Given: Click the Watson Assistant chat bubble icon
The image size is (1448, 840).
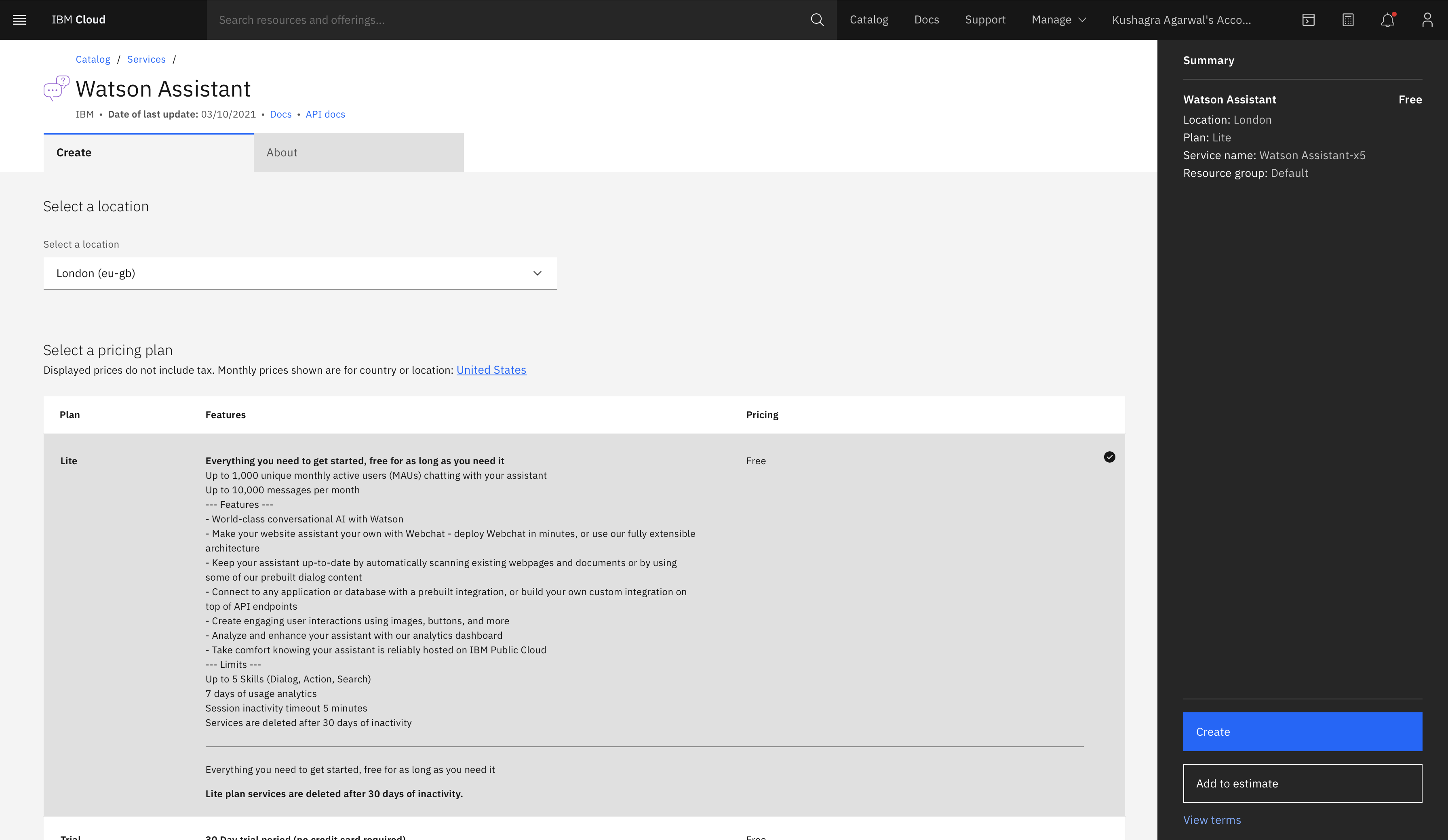Looking at the screenshot, I should [x=56, y=88].
